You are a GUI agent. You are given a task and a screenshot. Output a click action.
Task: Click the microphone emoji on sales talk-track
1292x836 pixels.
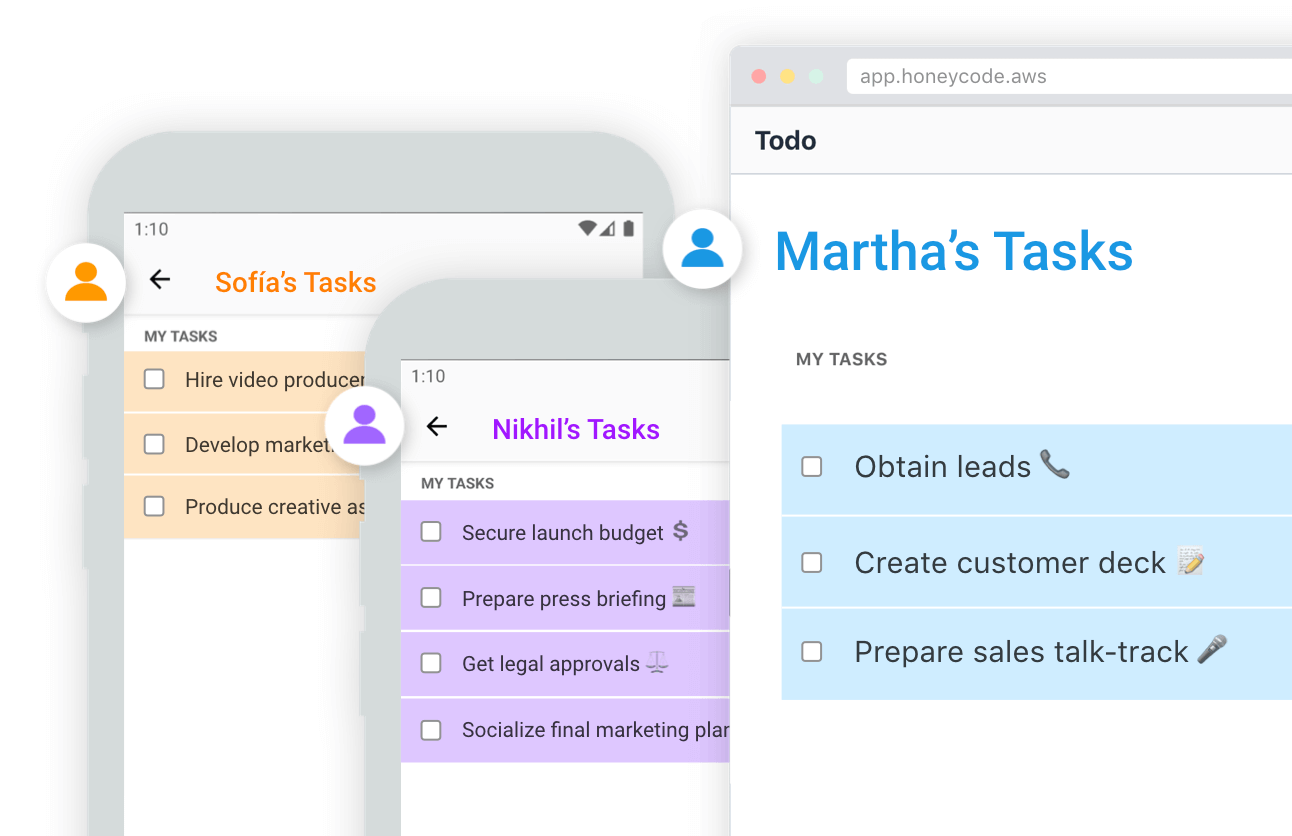[1212, 649]
